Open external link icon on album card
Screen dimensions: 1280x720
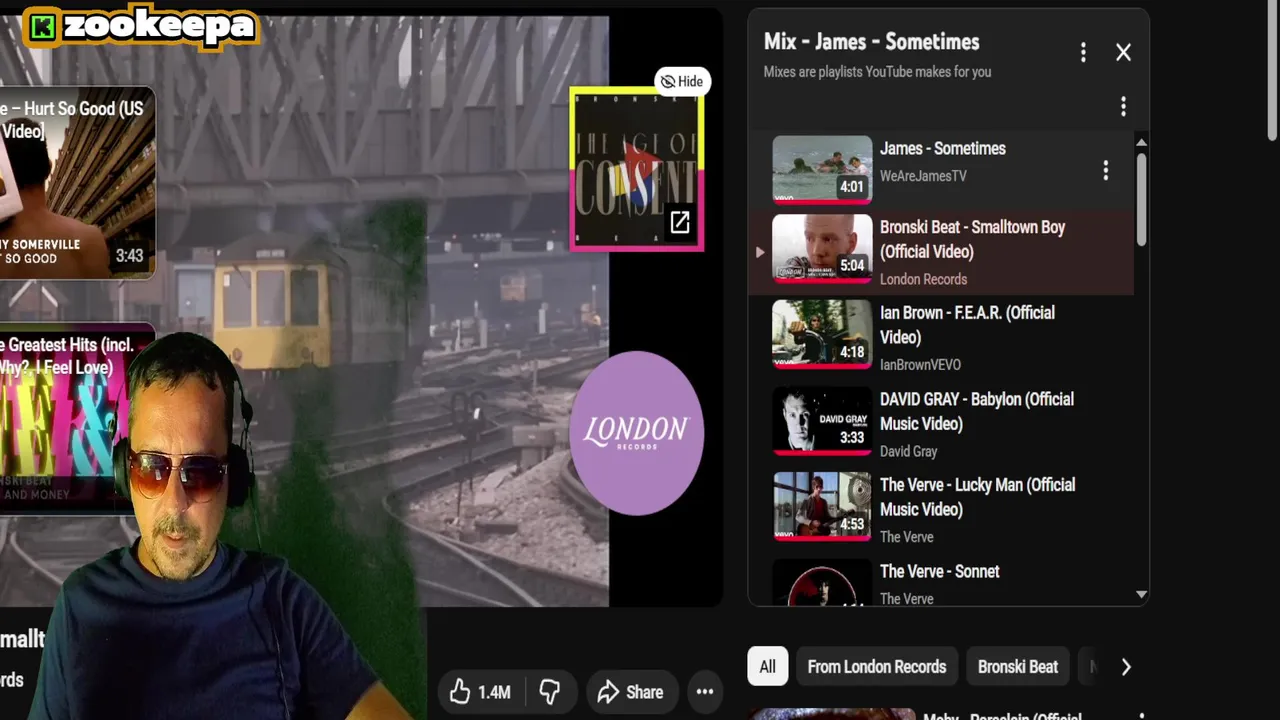680,223
